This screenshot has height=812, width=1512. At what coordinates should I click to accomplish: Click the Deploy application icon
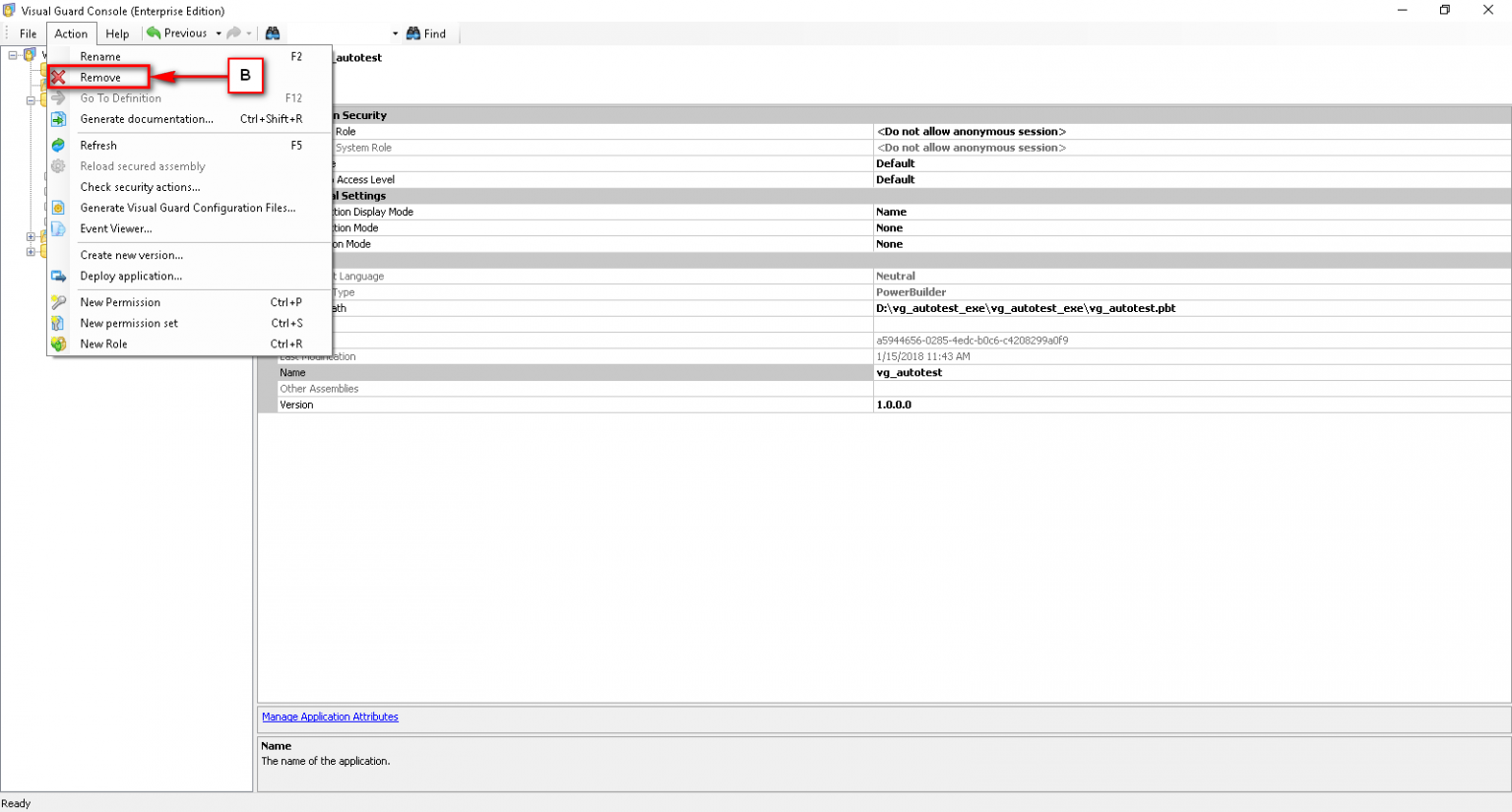click(58, 277)
